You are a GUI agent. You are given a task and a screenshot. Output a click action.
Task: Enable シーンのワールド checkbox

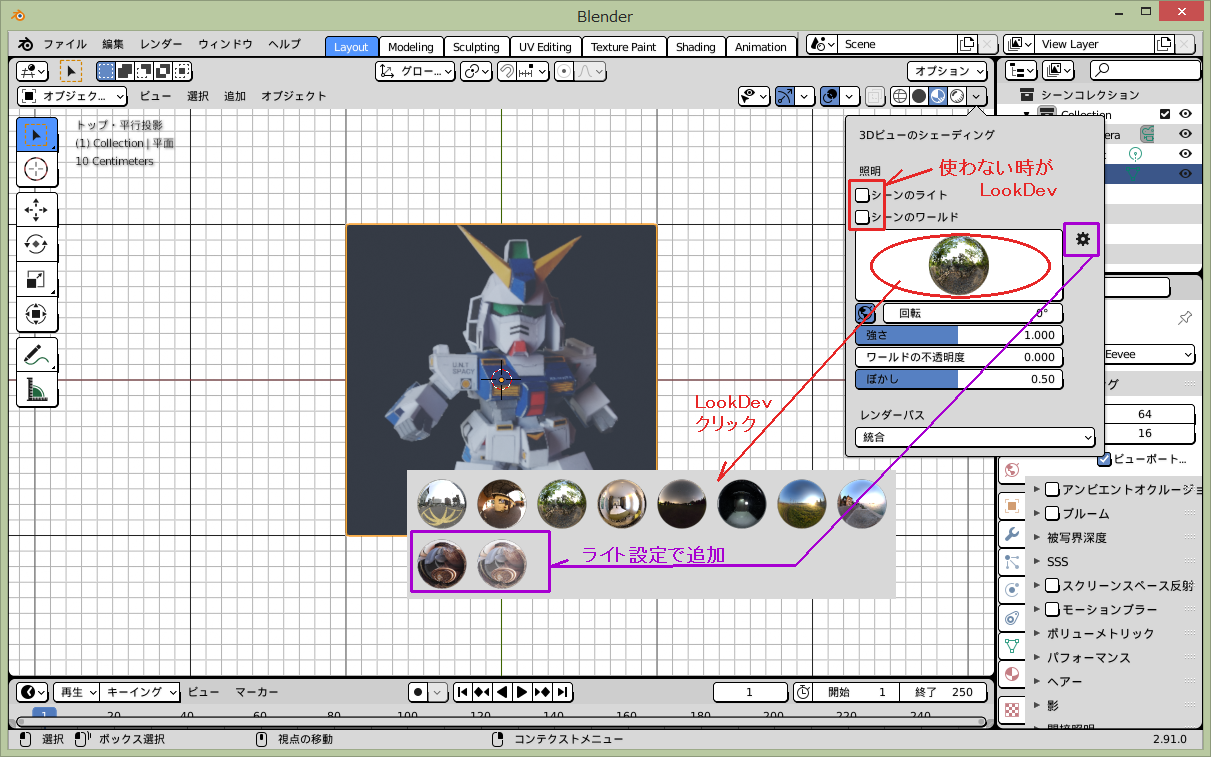862,217
